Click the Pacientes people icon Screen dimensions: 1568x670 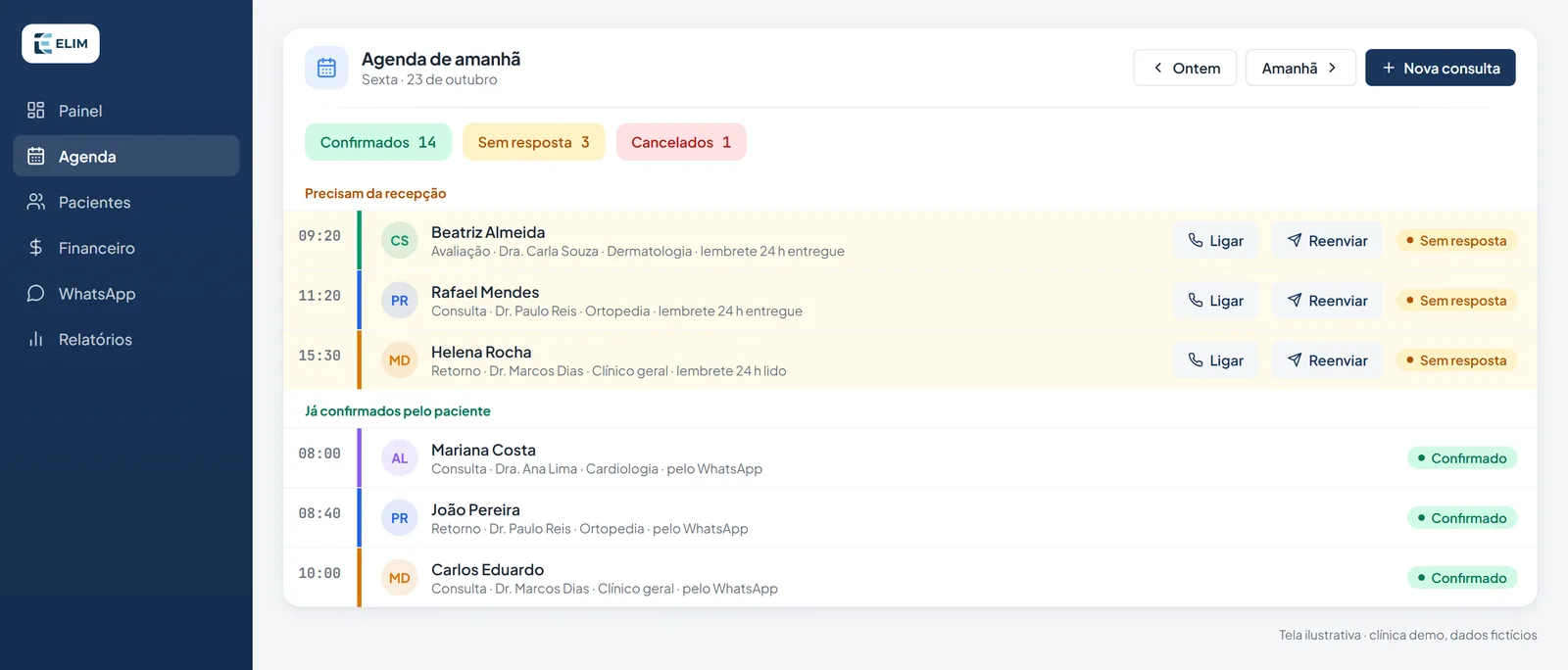tap(36, 202)
